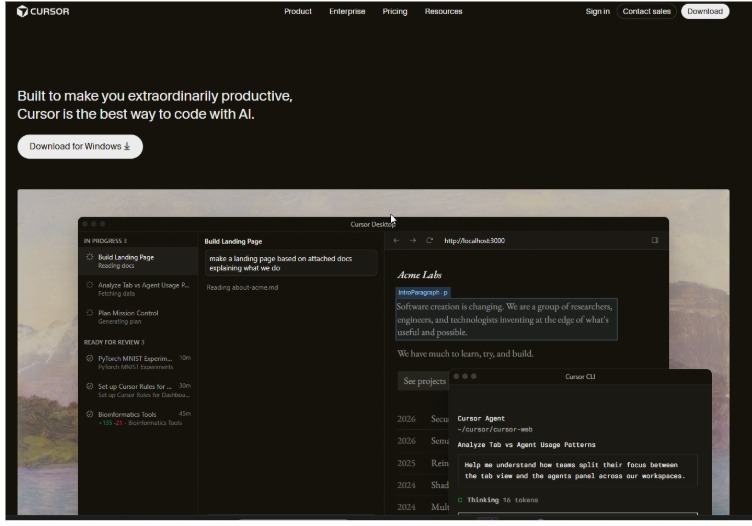Click the download arrow icon beside Windows
This screenshot has height=526, width=752.
(x=127, y=146)
